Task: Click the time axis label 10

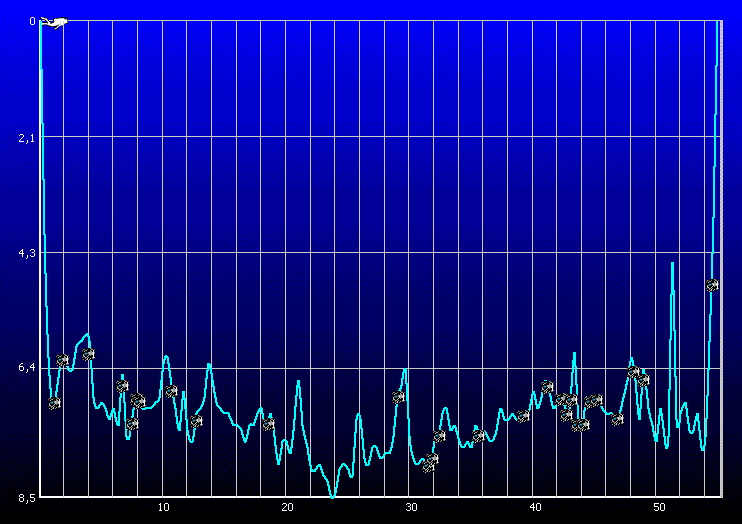Action: 163,507
